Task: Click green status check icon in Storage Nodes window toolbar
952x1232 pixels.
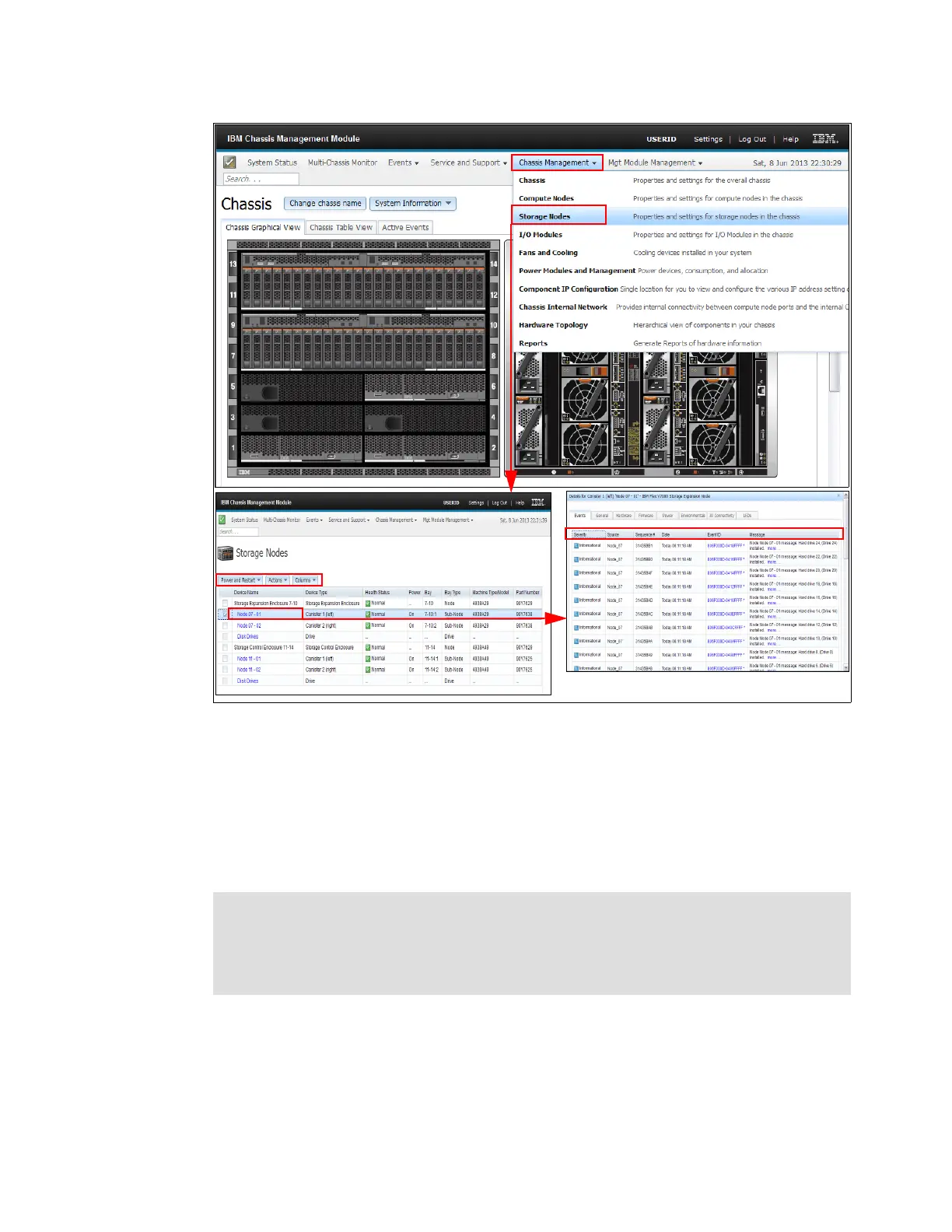Action: 222,520
